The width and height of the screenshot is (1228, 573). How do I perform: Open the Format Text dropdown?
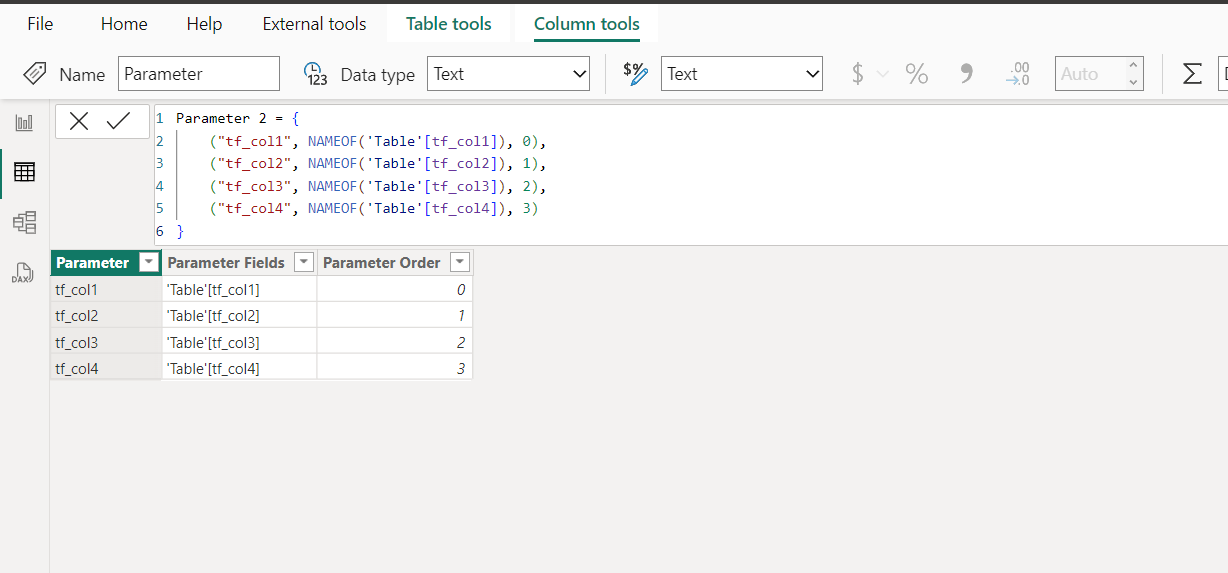tap(742, 74)
